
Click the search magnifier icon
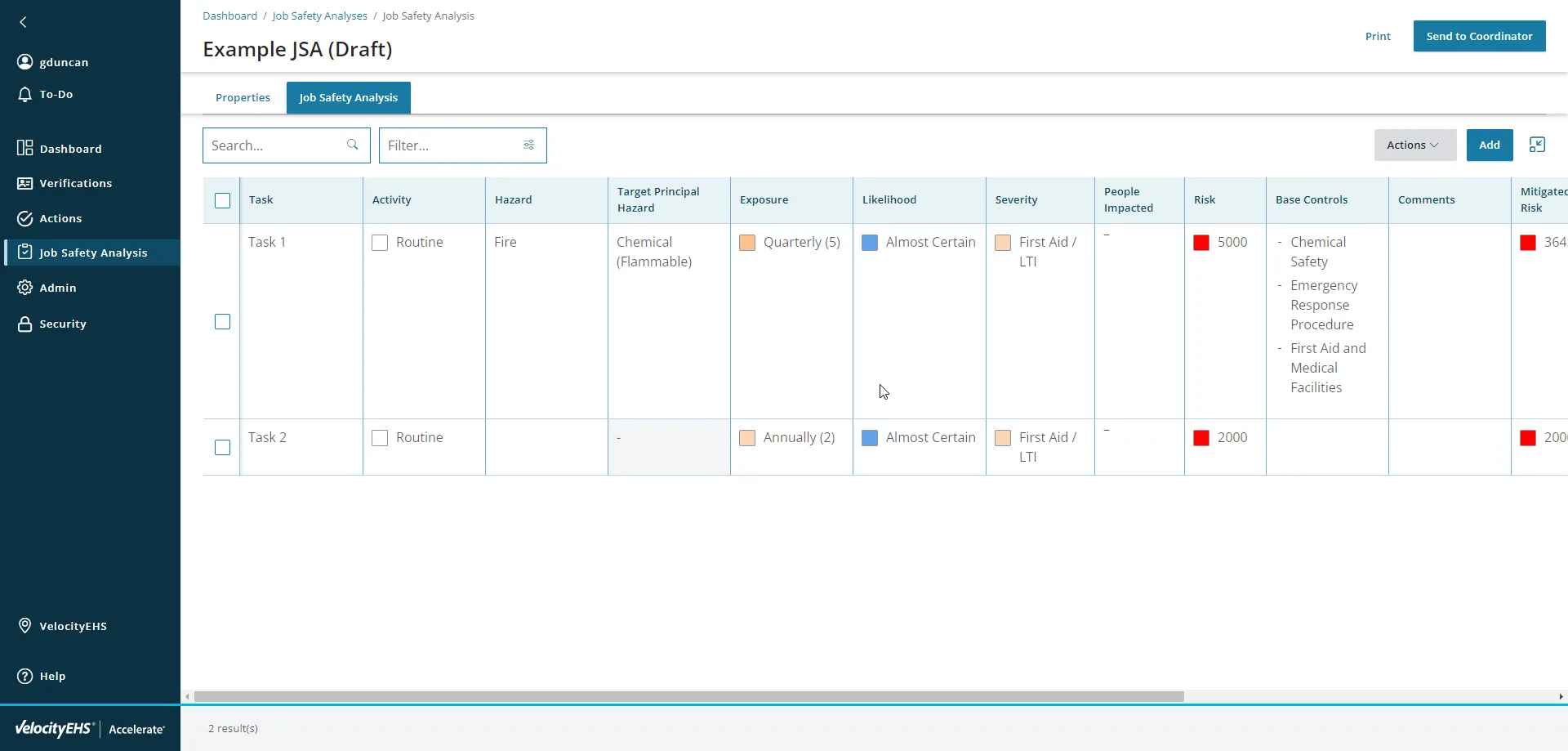click(353, 145)
